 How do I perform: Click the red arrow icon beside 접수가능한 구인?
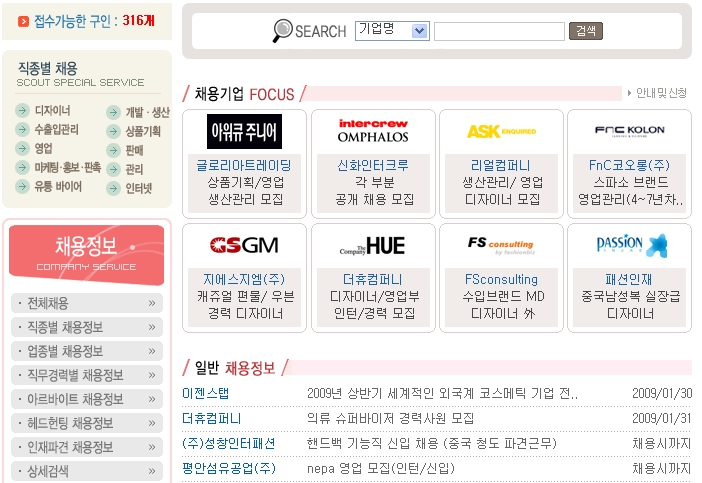[23, 21]
